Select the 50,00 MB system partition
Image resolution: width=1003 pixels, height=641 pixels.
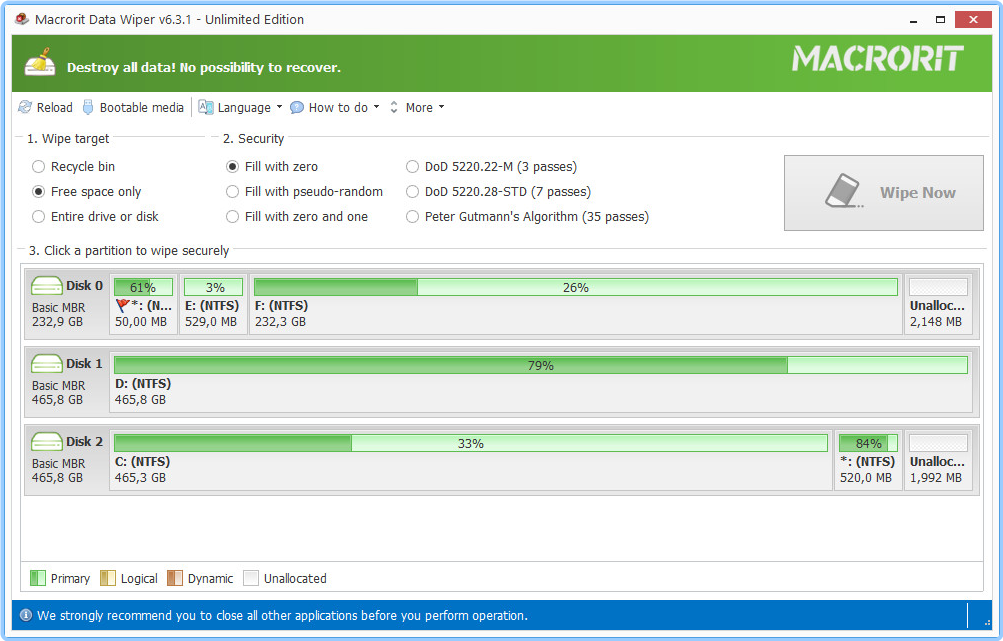click(x=143, y=305)
